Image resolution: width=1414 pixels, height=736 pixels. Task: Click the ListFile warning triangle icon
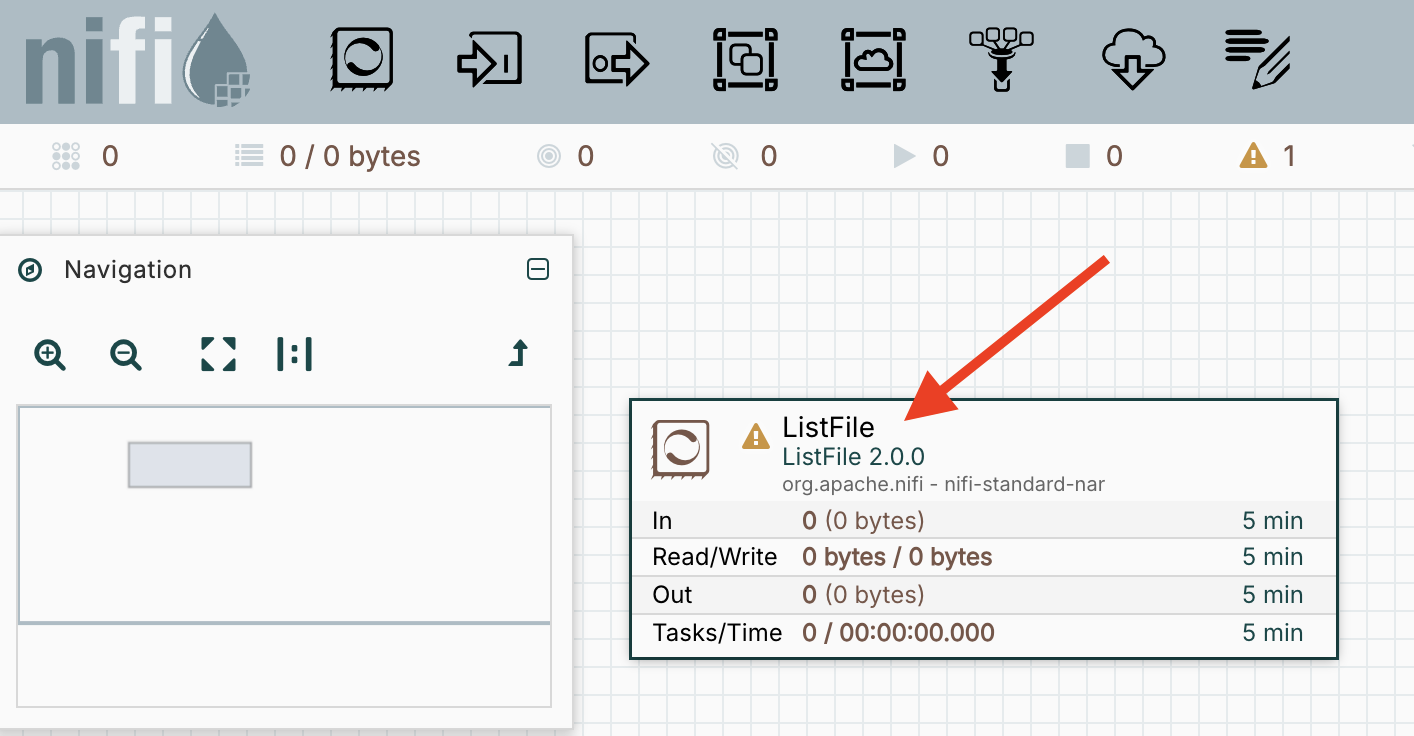(x=756, y=436)
